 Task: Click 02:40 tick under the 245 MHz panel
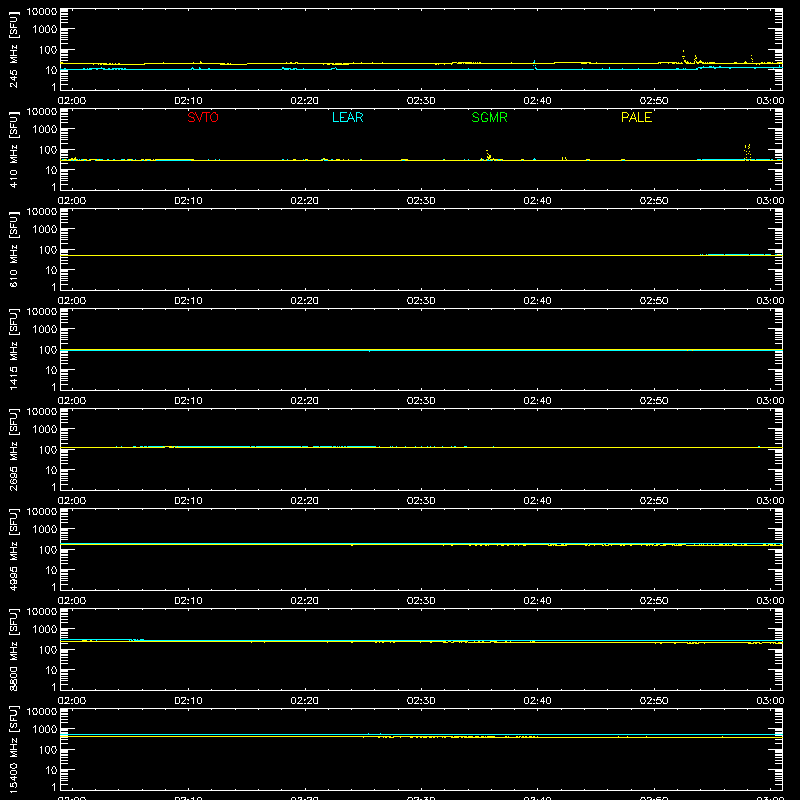tap(537, 101)
